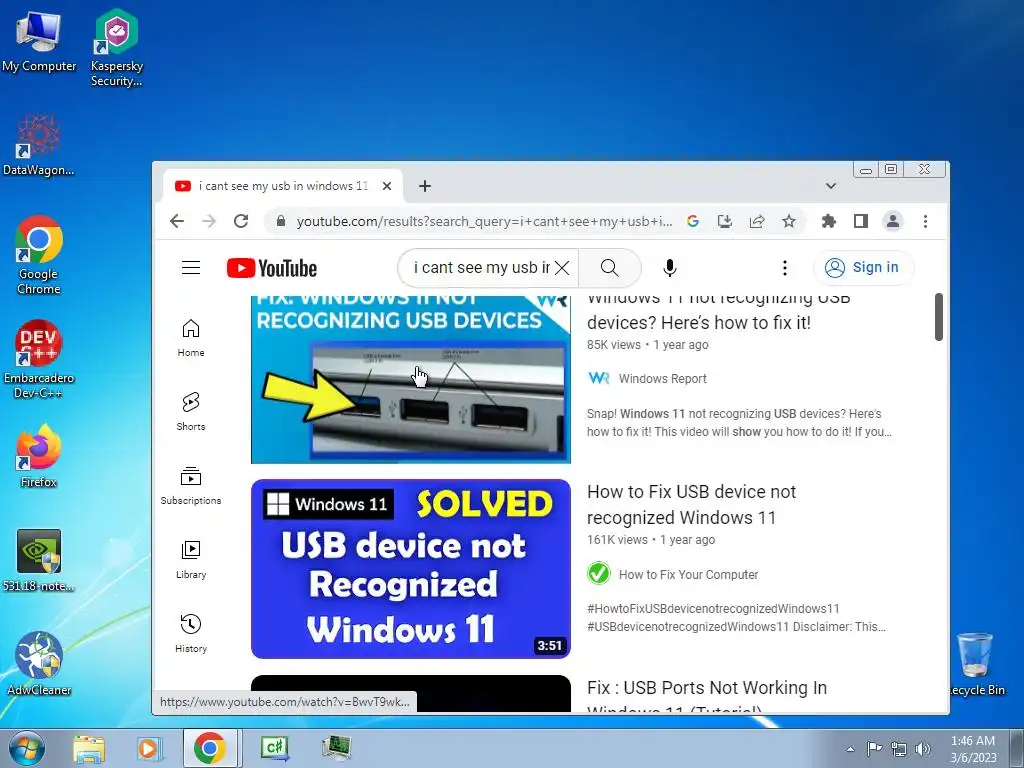Click How to Fix Your Computer channel avatar
This screenshot has width=1024, height=768.
coord(598,573)
